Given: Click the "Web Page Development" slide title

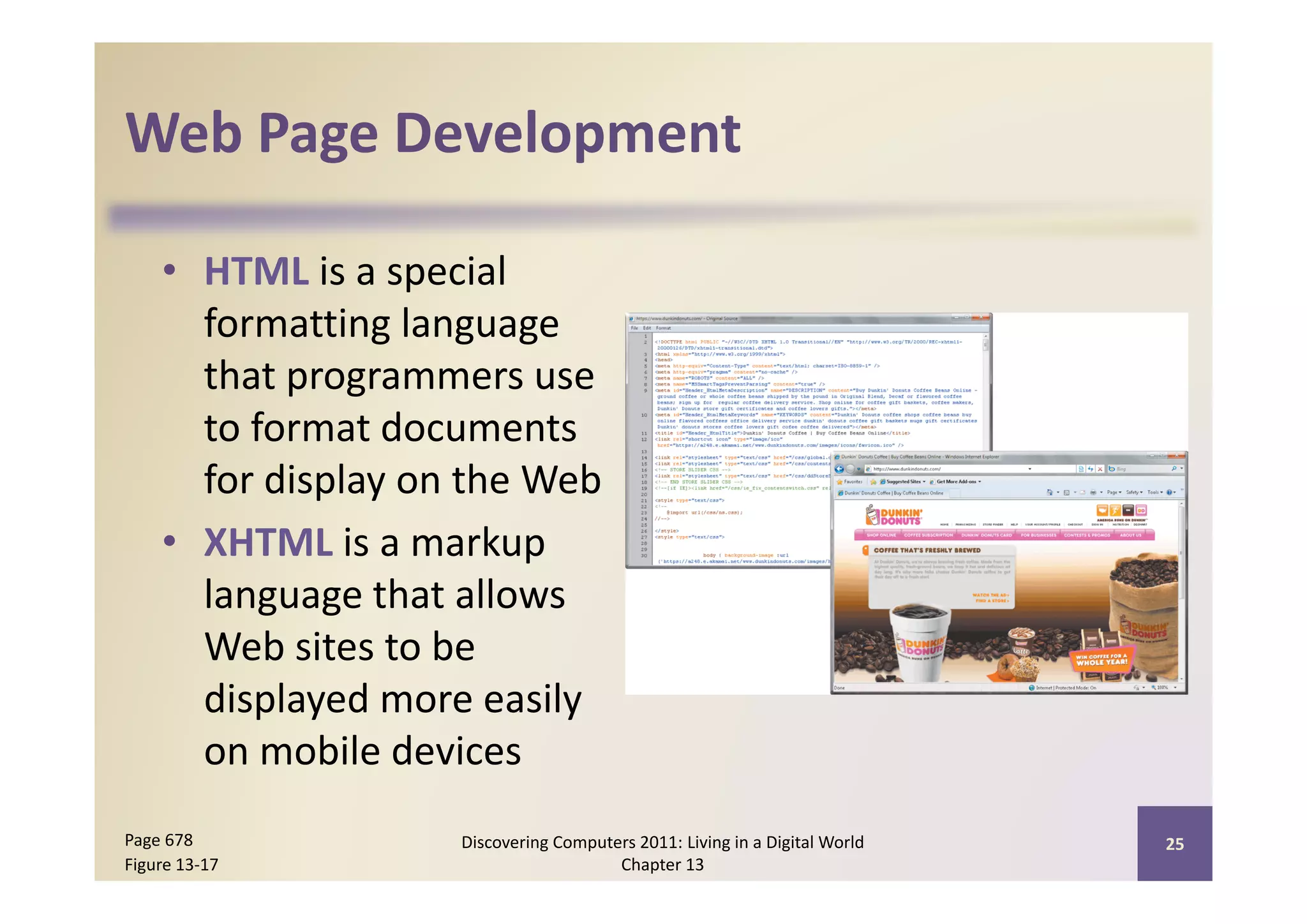Looking at the screenshot, I should tap(433, 133).
